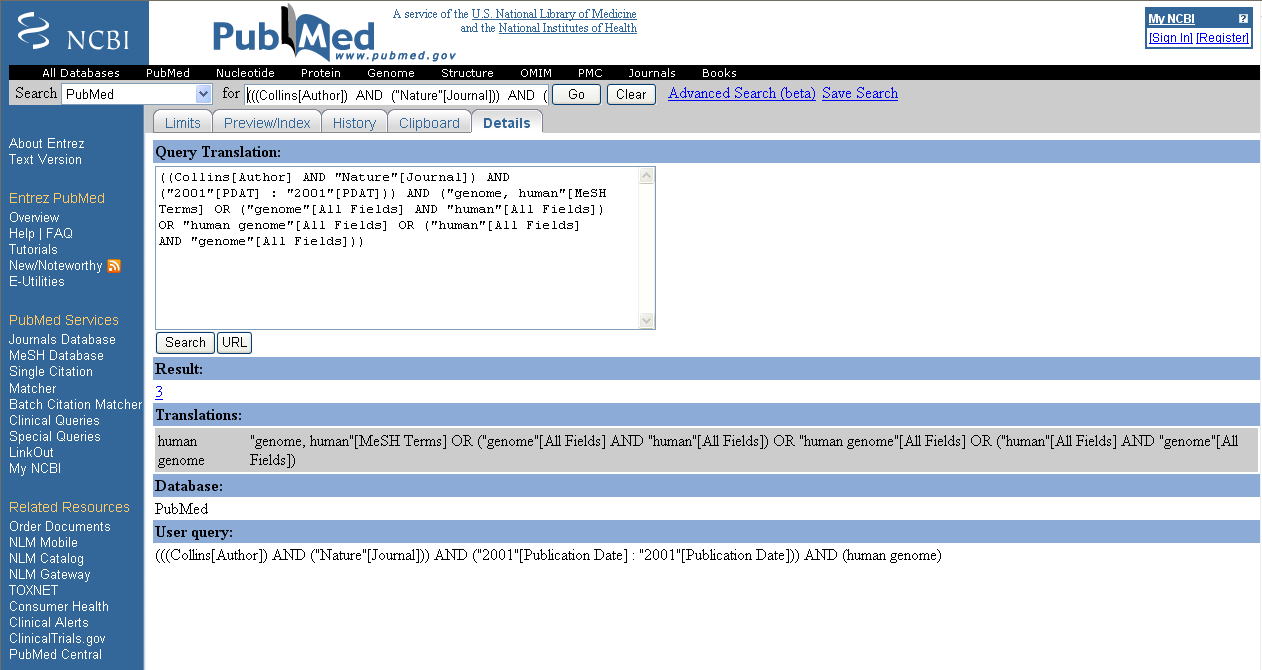
Task: Open NLM Catalog in sidebar
Action: click(x=46, y=559)
